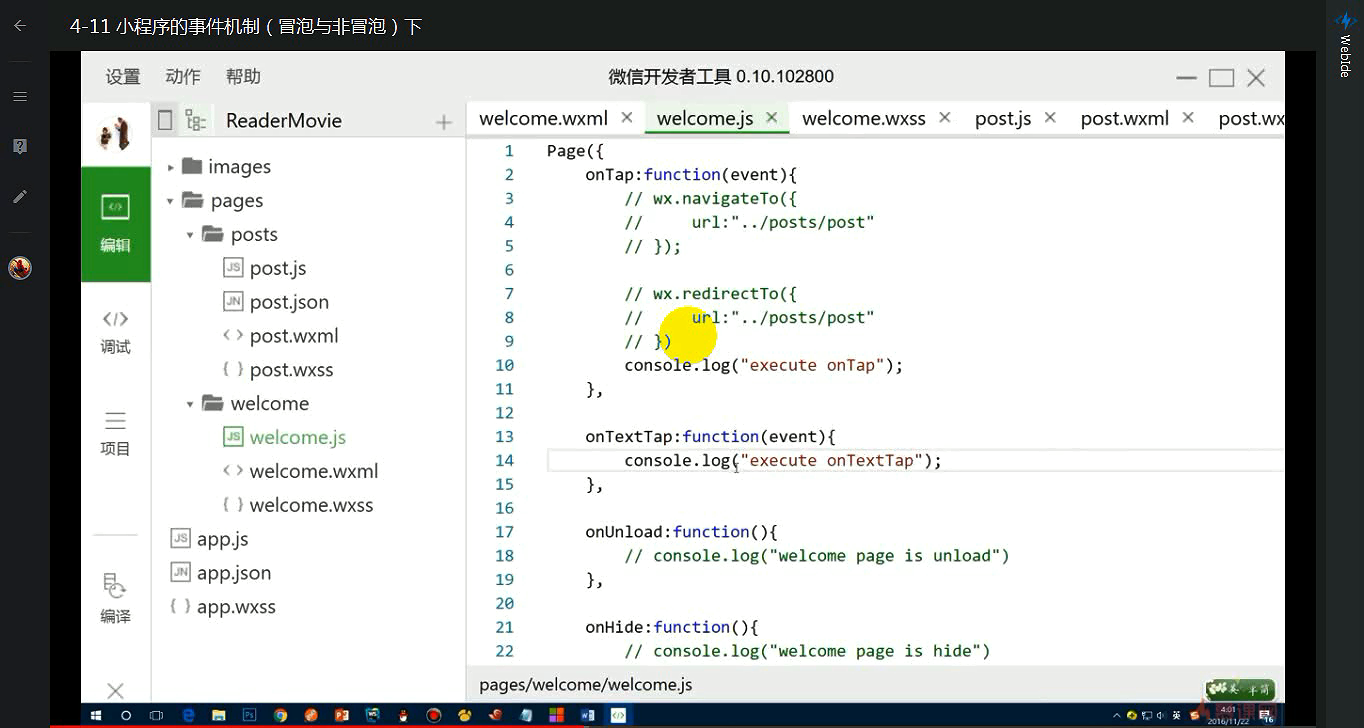
Task: Click the onTextTap function line
Action: pos(710,437)
